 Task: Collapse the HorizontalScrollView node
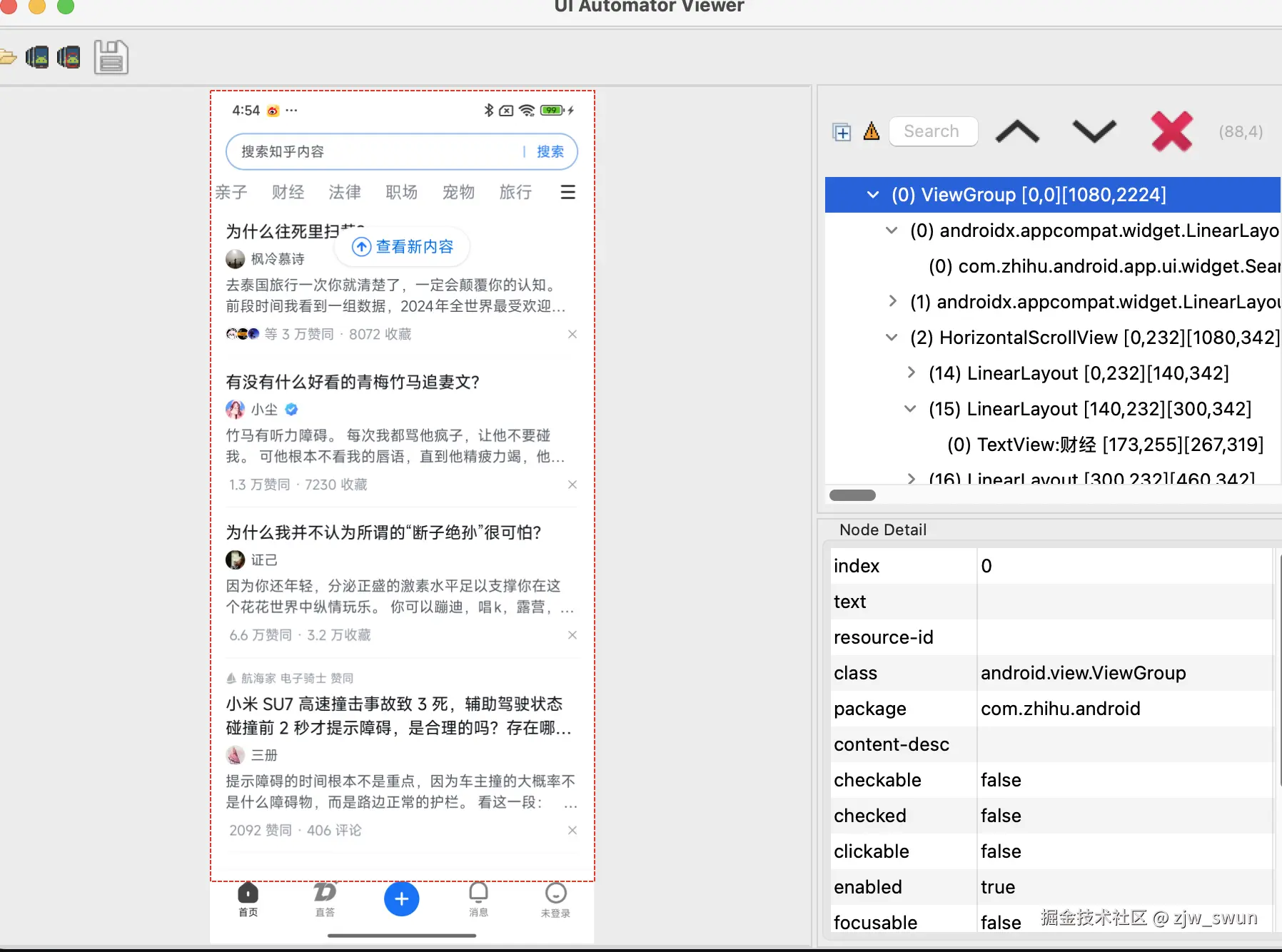[x=892, y=338]
